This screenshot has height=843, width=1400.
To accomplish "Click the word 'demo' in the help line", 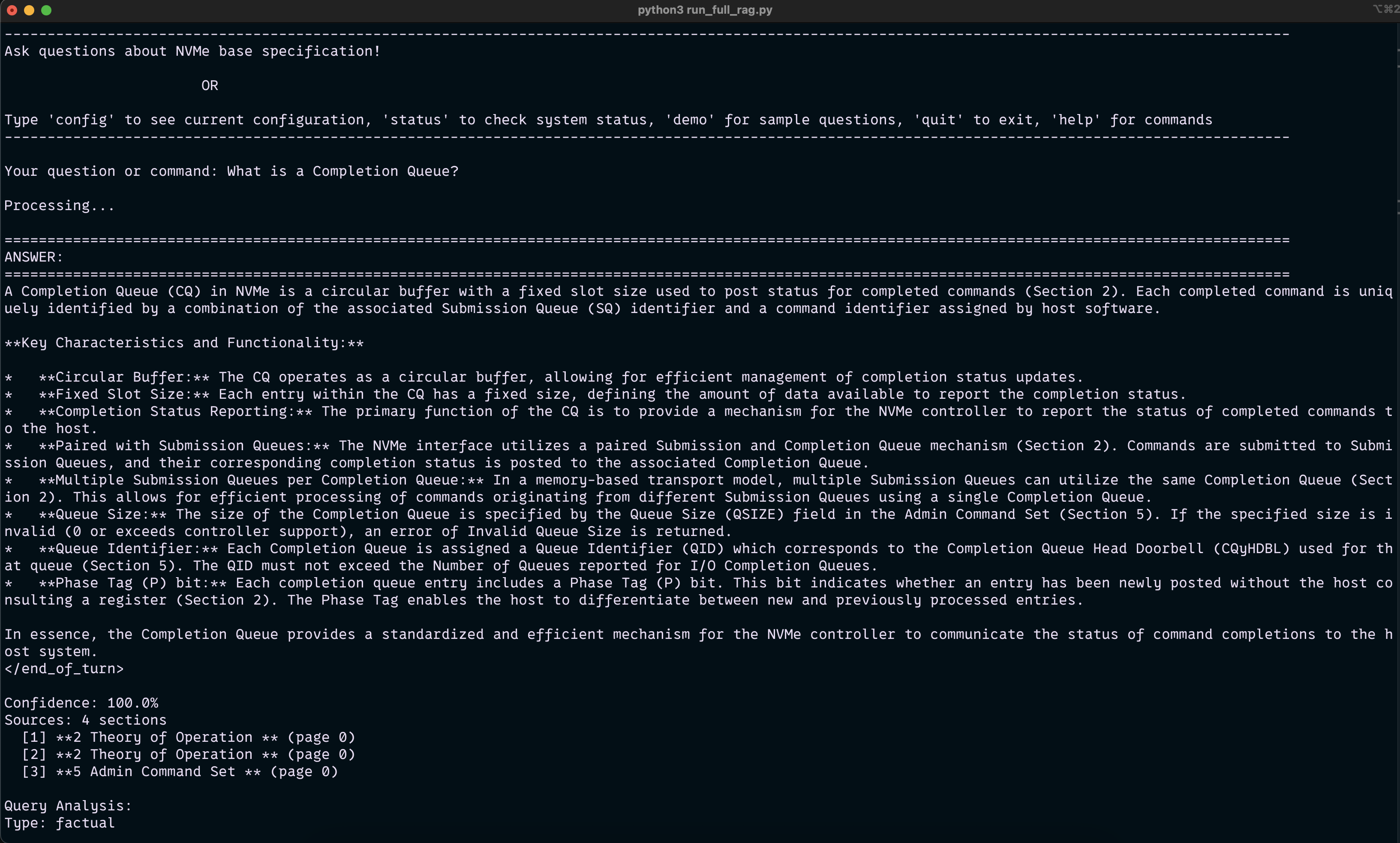I will tap(689, 120).
